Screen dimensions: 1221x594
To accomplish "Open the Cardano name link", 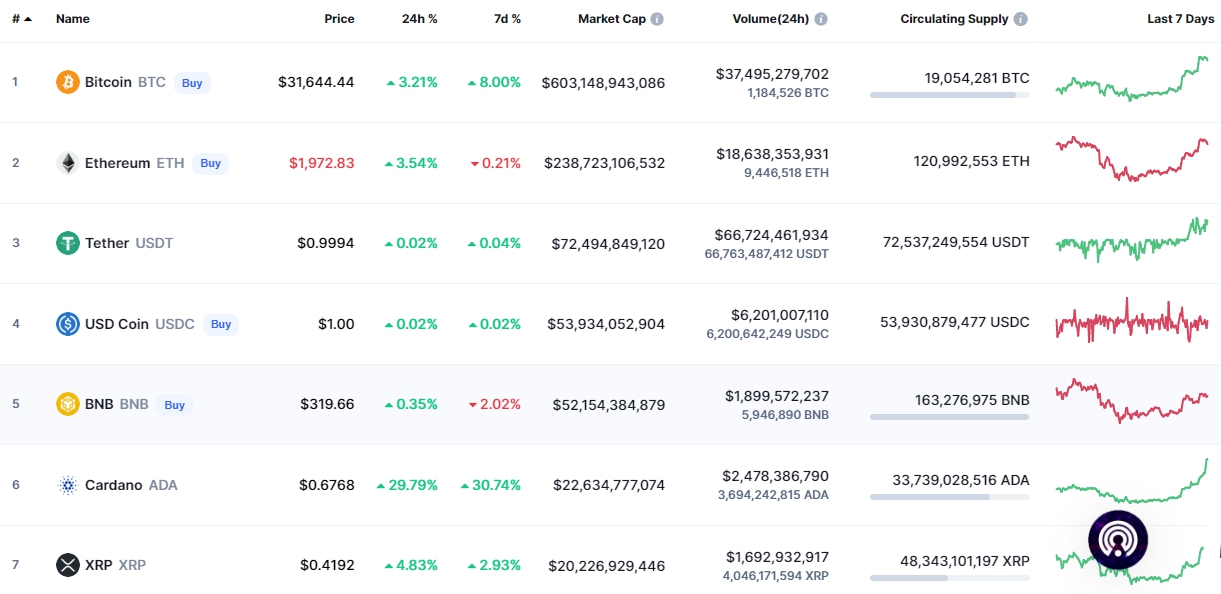I will [x=113, y=485].
